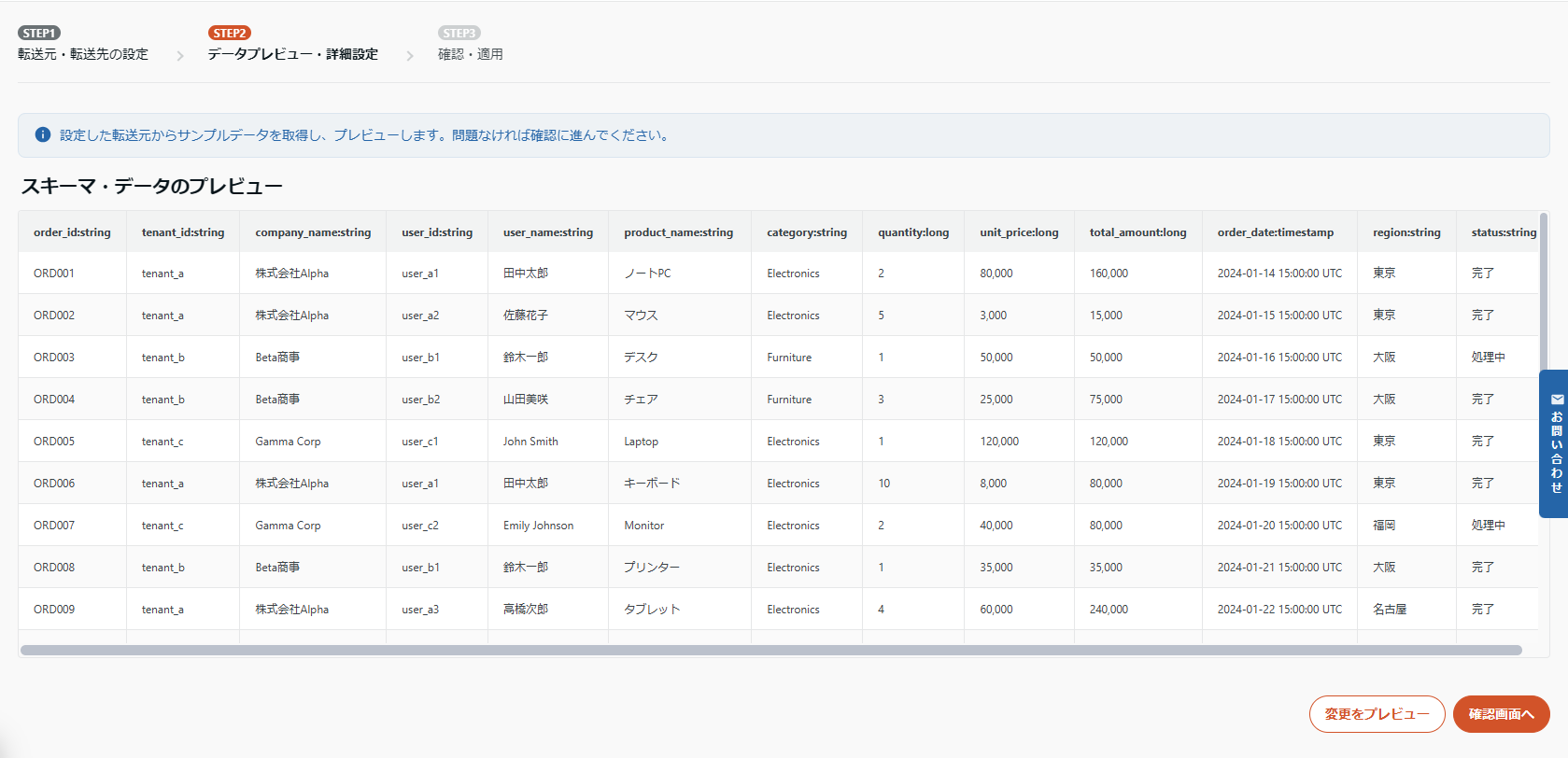1568x758 pixels.
Task: Click the info icon in the blue banner
Action: (42, 135)
